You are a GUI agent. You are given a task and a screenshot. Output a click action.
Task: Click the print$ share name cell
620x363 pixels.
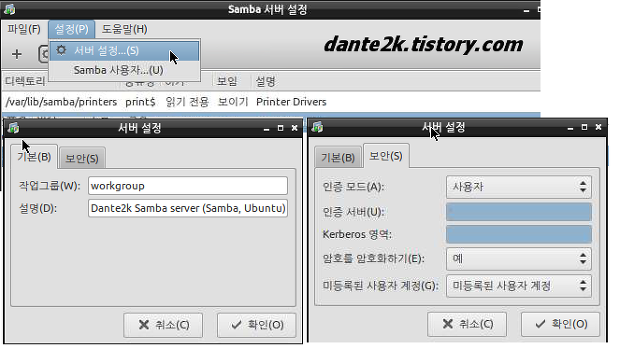tap(140, 102)
